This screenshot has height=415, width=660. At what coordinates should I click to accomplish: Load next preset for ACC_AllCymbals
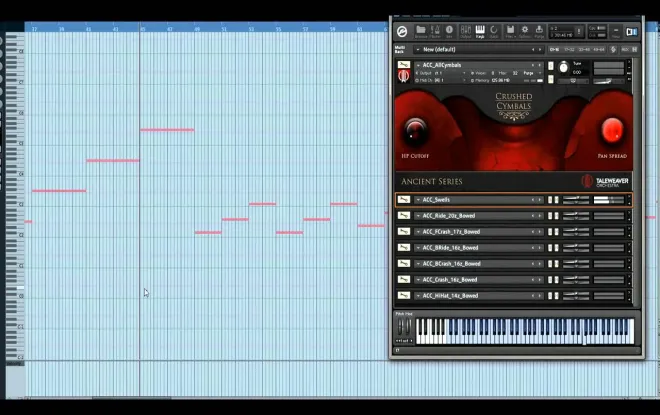[540, 65]
